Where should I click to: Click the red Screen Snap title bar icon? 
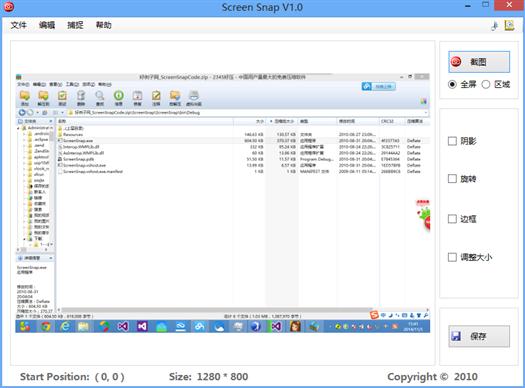[x=9, y=6]
